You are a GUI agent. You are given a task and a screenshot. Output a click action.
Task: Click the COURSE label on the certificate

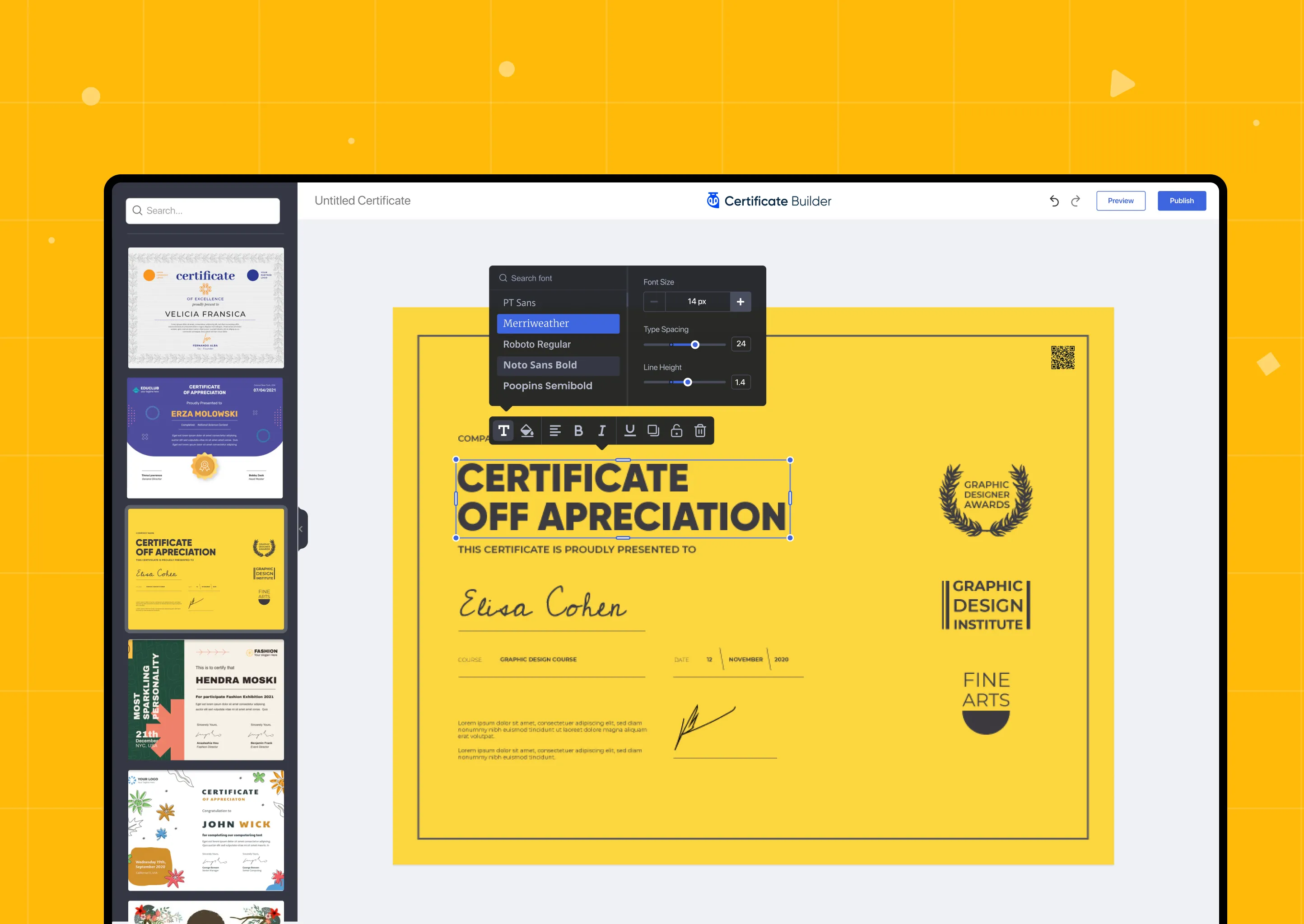pyautogui.click(x=470, y=659)
